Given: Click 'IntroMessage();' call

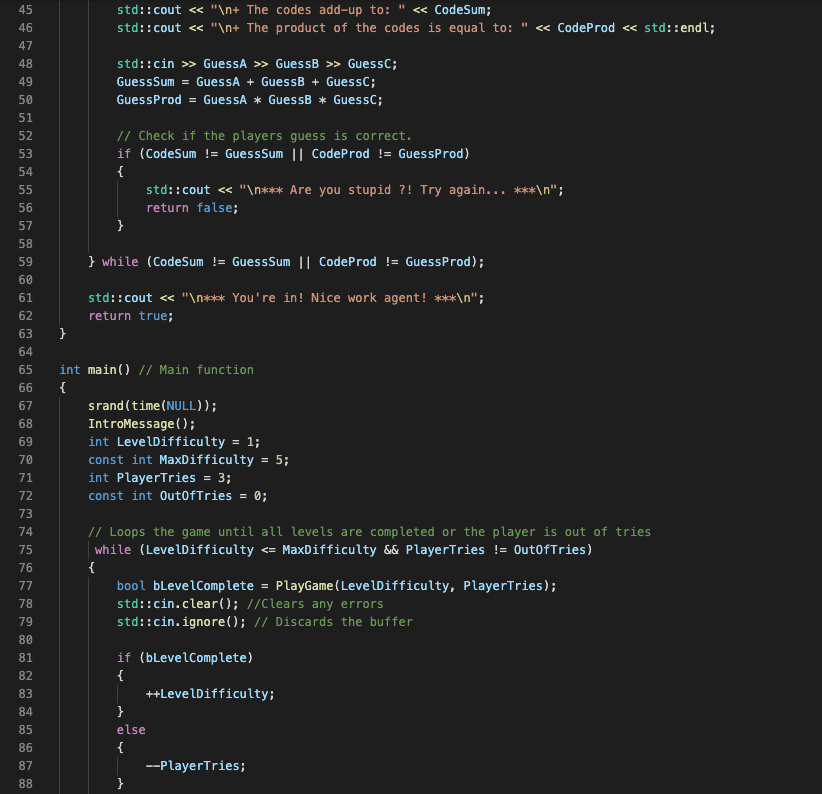Looking at the screenshot, I should click(x=141, y=424).
